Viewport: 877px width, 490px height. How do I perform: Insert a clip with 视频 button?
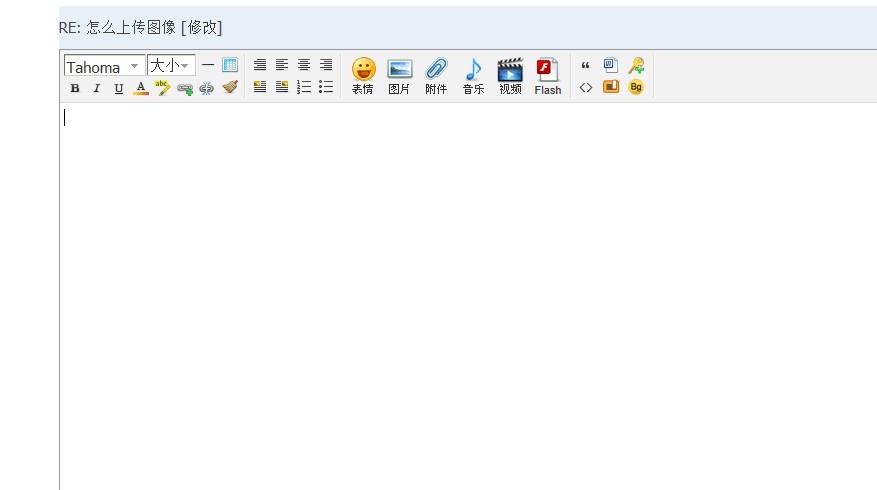click(510, 76)
